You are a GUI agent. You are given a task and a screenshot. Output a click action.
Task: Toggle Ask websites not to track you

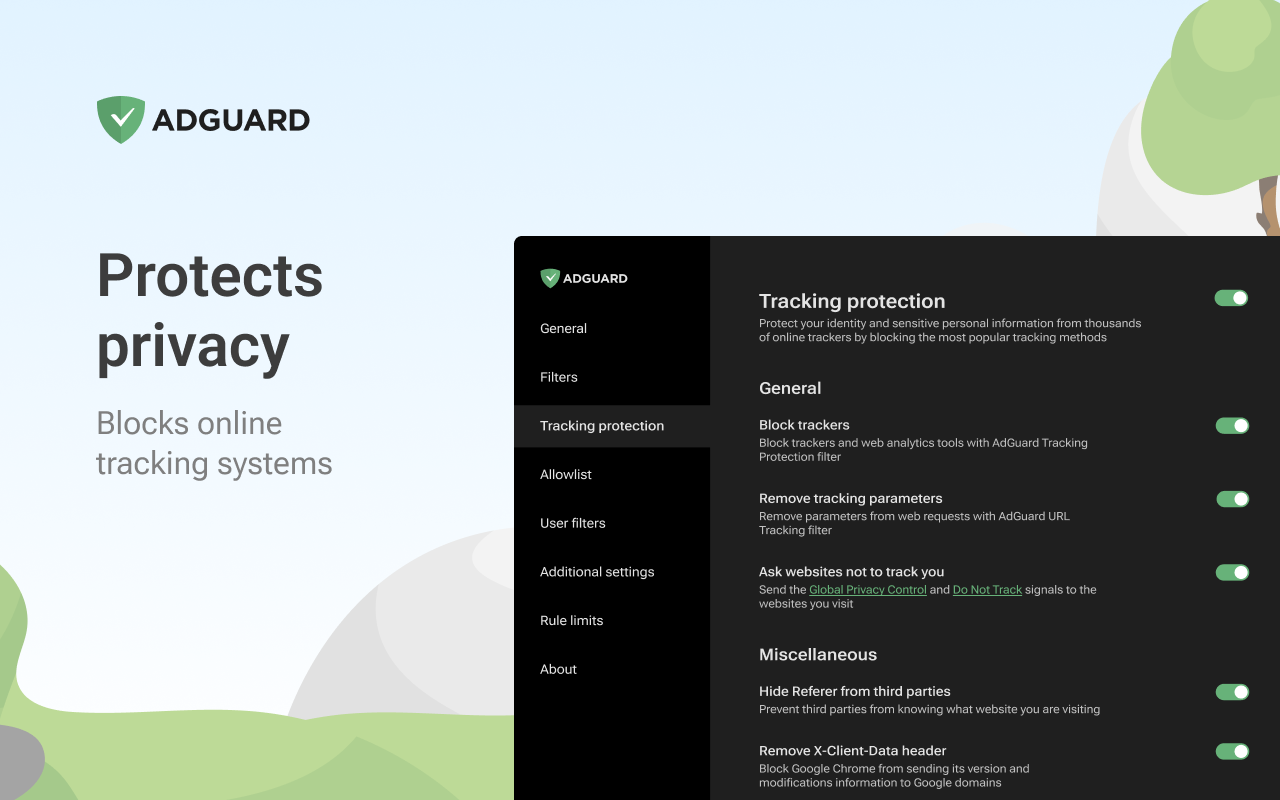pyautogui.click(x=1232, y=573)
